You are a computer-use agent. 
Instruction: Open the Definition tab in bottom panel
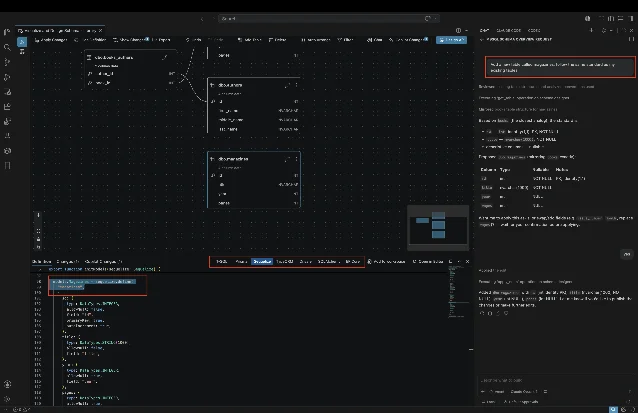42,262
